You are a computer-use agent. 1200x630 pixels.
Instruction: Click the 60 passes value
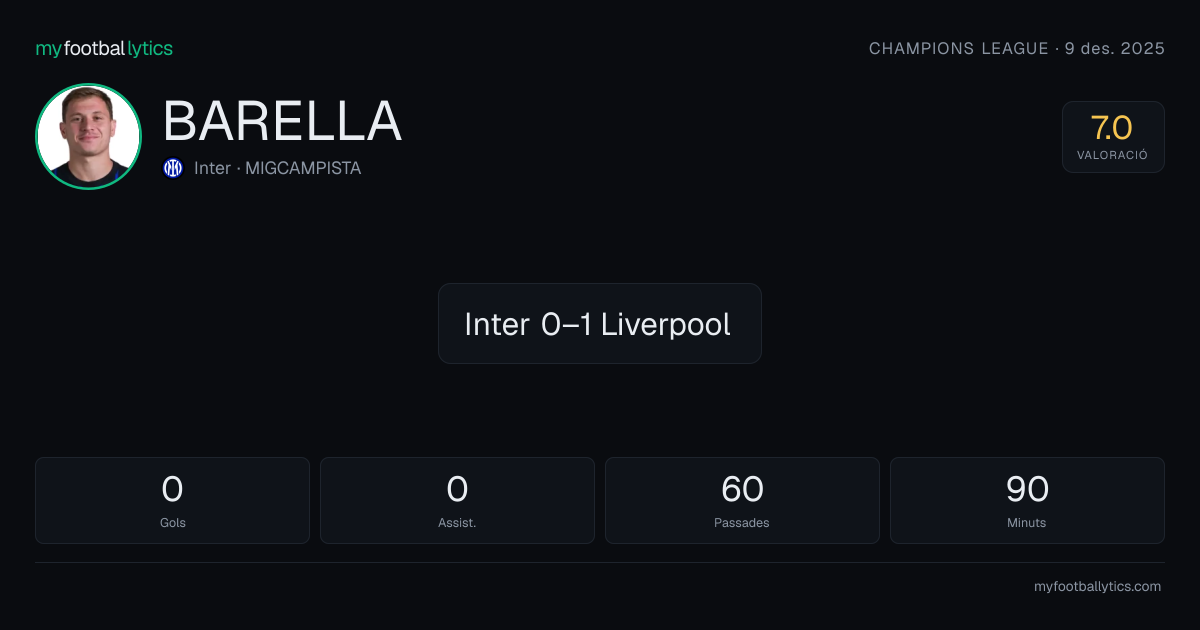(742, 489)
